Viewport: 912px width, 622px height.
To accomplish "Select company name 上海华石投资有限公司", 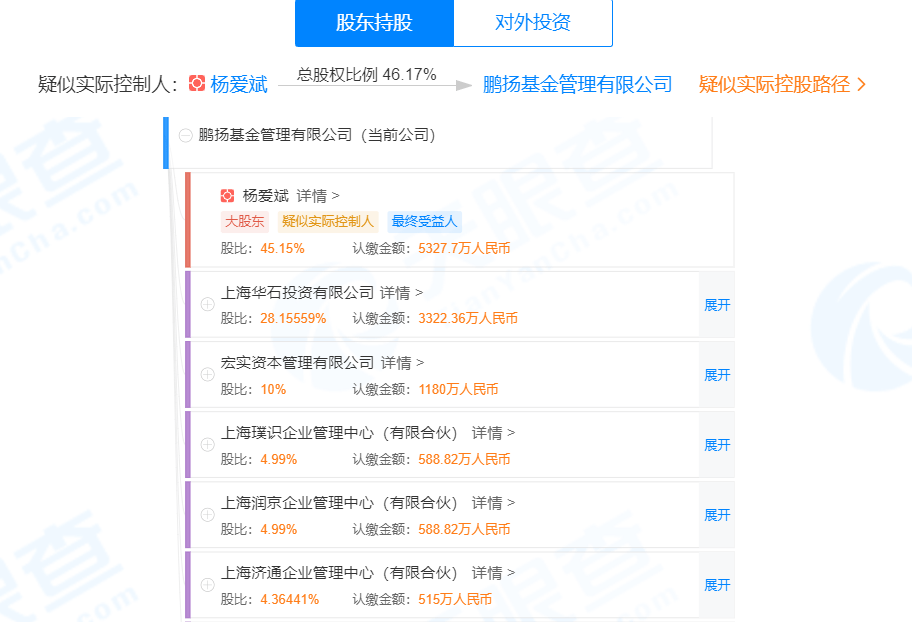I will [x=297, y=293].
